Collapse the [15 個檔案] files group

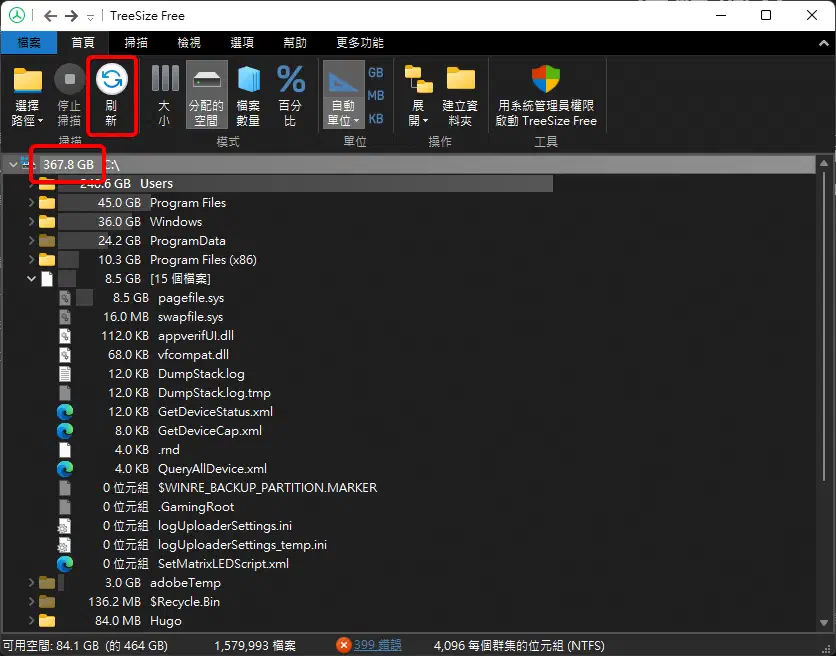pos(31,279)
